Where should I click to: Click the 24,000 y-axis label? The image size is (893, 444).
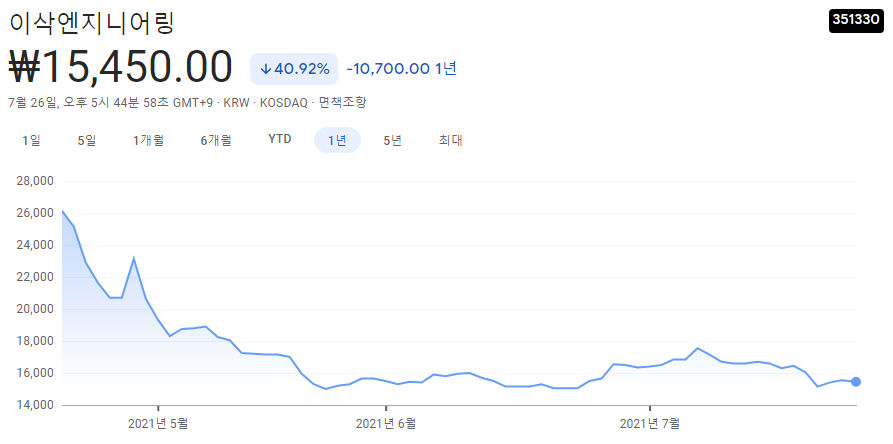click(34, 245)
